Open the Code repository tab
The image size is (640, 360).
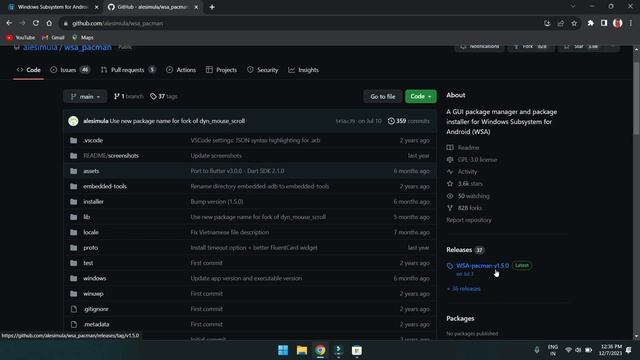pyautogui.click(x=29, y=70)
